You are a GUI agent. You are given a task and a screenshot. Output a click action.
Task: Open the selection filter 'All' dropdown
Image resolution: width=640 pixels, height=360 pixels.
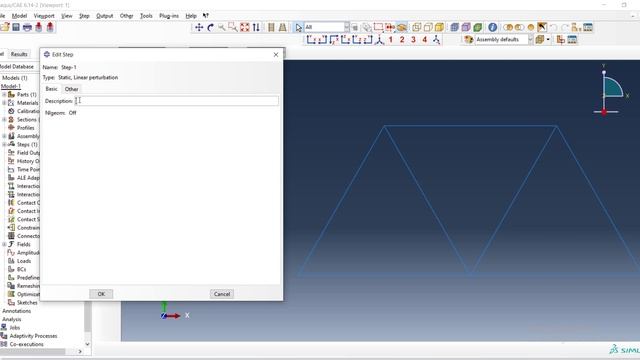click(347, 27)
